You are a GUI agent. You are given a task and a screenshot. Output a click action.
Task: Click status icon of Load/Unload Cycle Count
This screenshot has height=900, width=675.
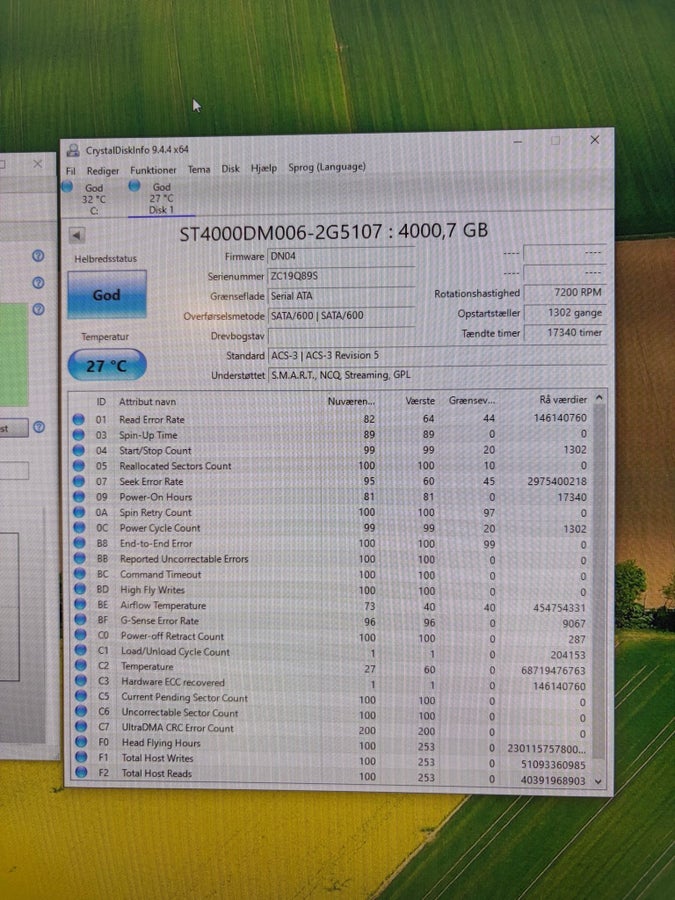[x=80, y=650]
